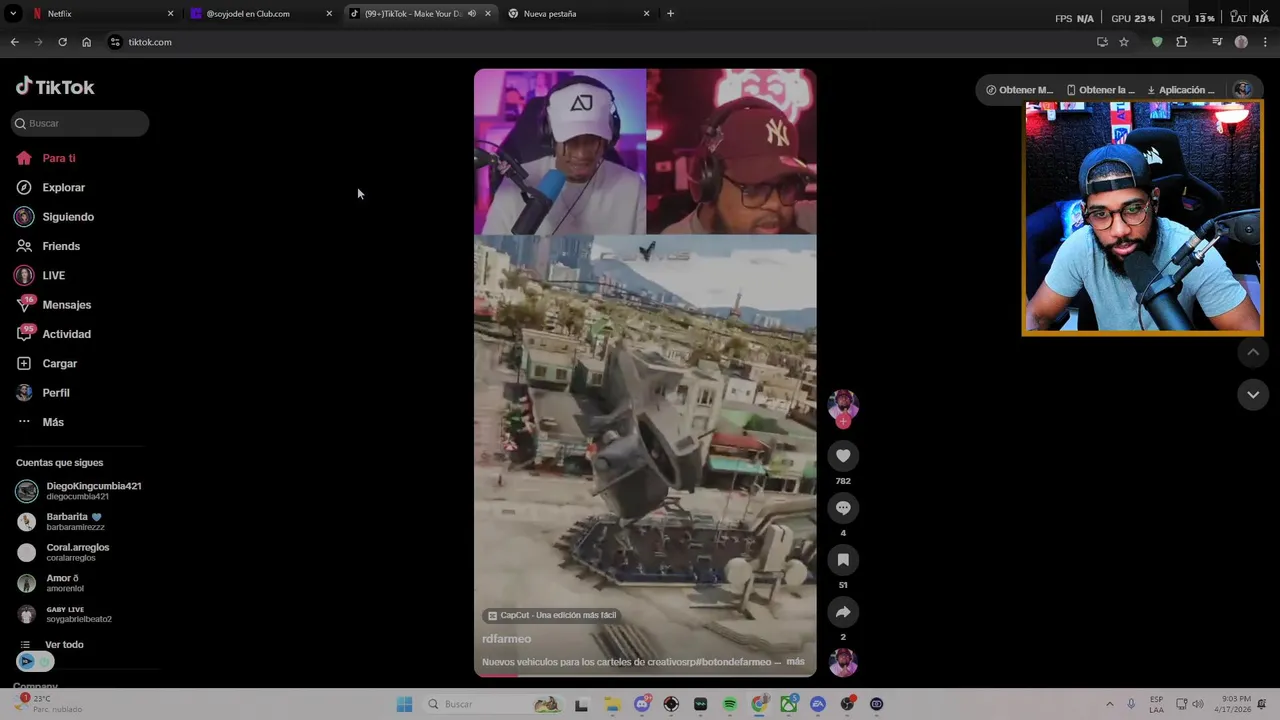Image resolution: width=1280 pixels, height=720 pixels.
Task: Click 'Aplicación ...' download button
Action: coord(1181,90)
